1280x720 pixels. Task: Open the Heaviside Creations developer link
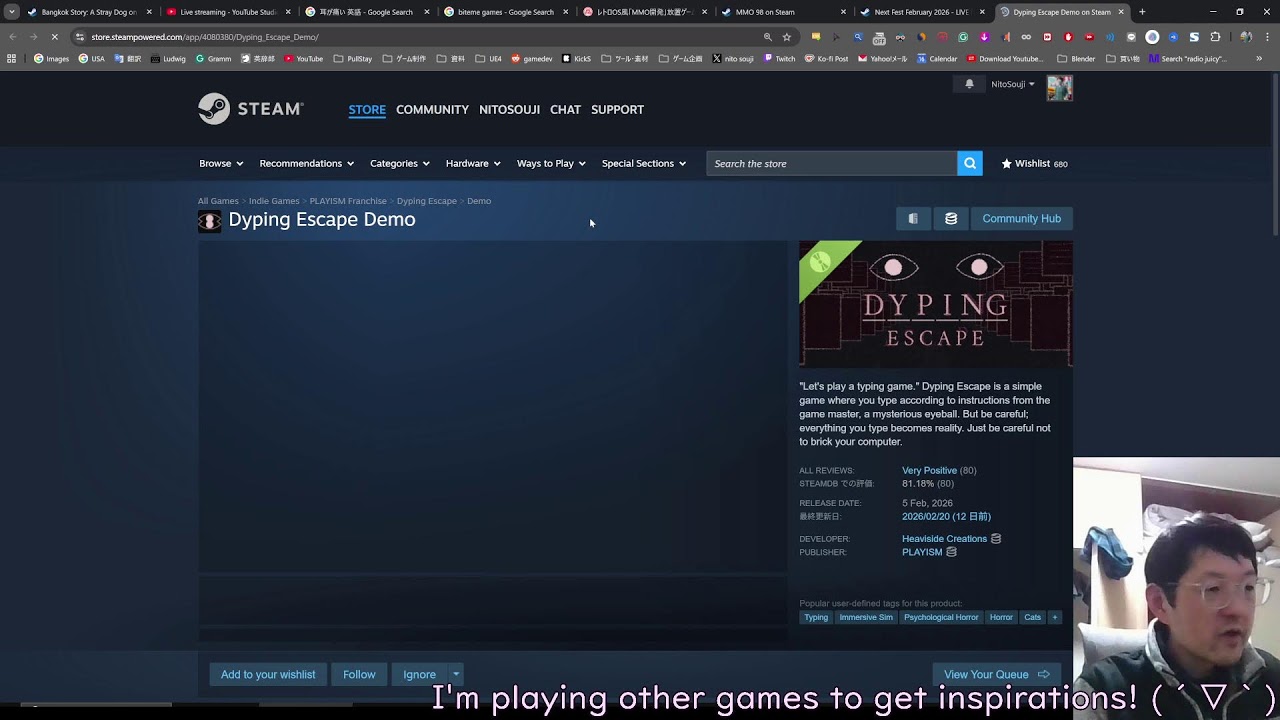tap(944, 539)
